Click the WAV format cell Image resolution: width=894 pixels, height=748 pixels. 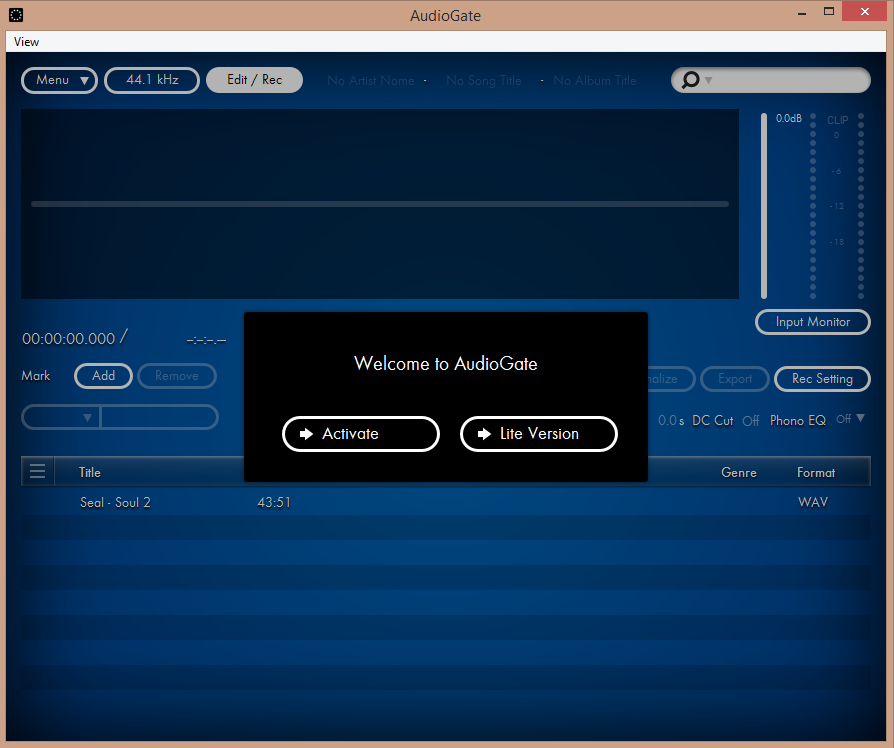[812, 502]
